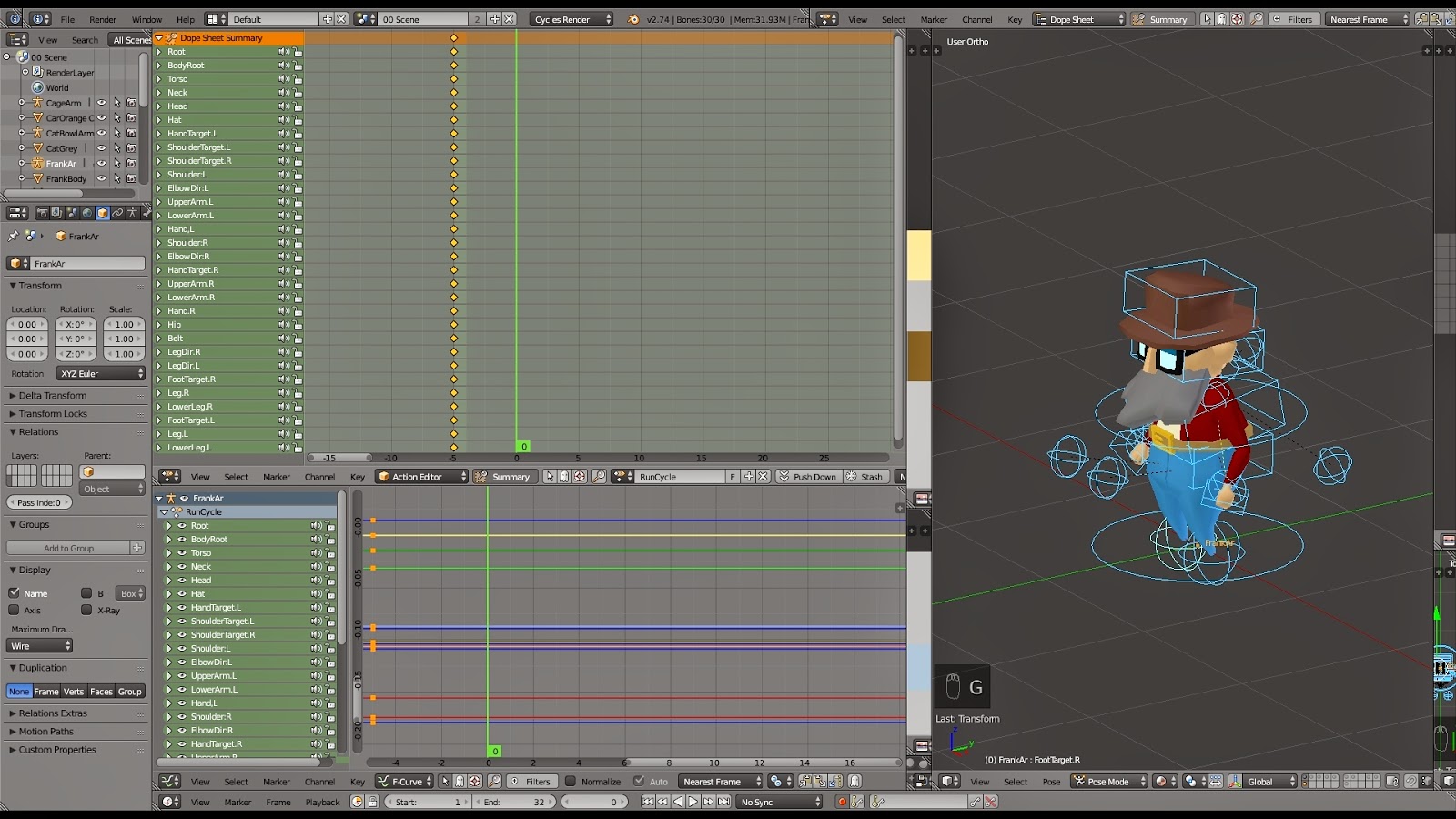The width and height of the screenshot is (1456, 819).
Task: Open the Render menu in the top bar
Action: pos(103,18)
